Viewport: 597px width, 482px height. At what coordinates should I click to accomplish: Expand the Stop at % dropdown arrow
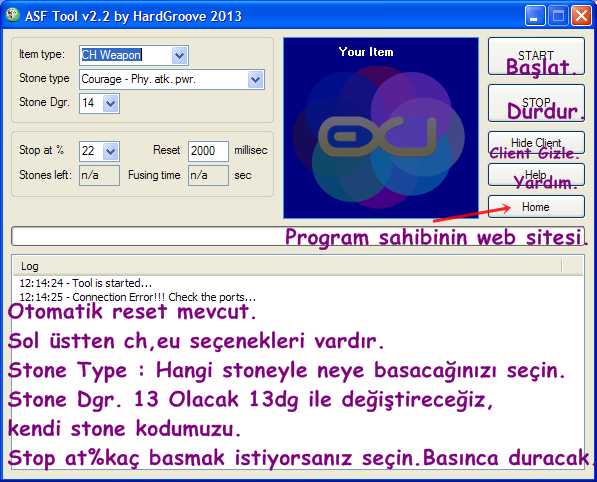[110, 152]
